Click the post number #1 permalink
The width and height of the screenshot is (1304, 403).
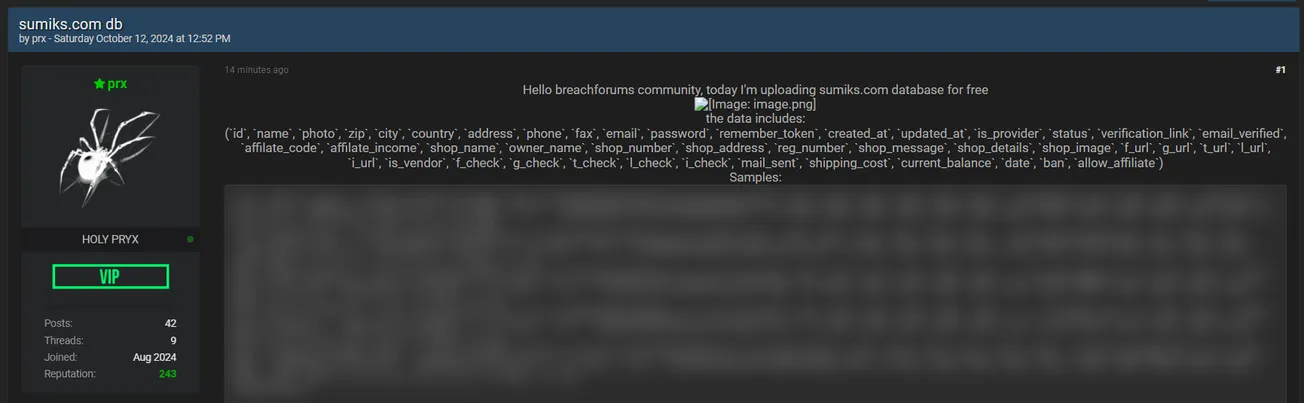1280,70
